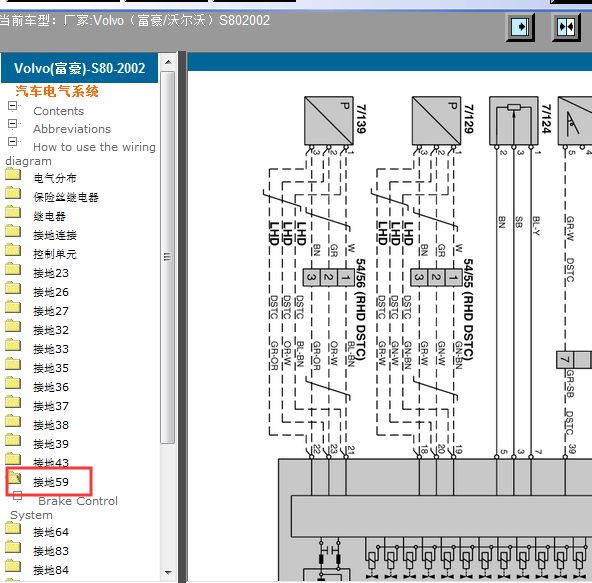The height and width of the screenshot is (583, 592).
Task: Open the 接地38 folder icon
Action: click(x=13, y=421)
